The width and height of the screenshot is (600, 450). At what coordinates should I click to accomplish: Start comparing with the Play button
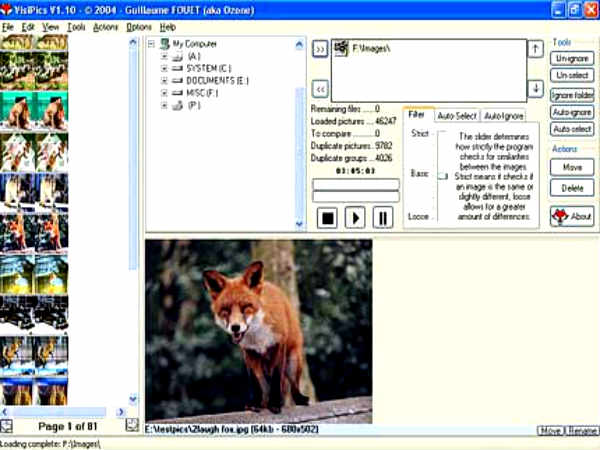(354, 217)
